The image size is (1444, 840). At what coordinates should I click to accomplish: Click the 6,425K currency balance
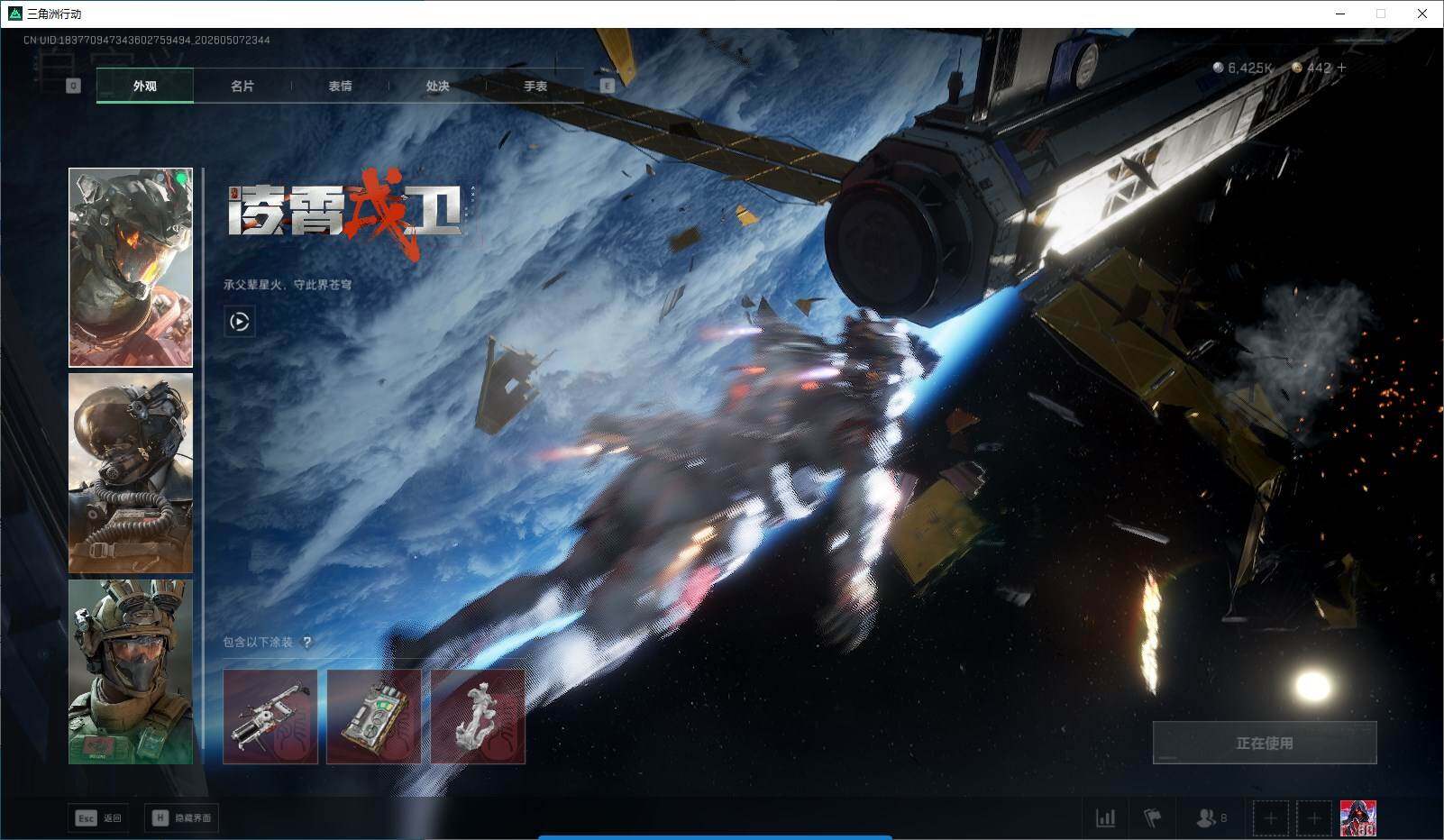[1243, 68]
